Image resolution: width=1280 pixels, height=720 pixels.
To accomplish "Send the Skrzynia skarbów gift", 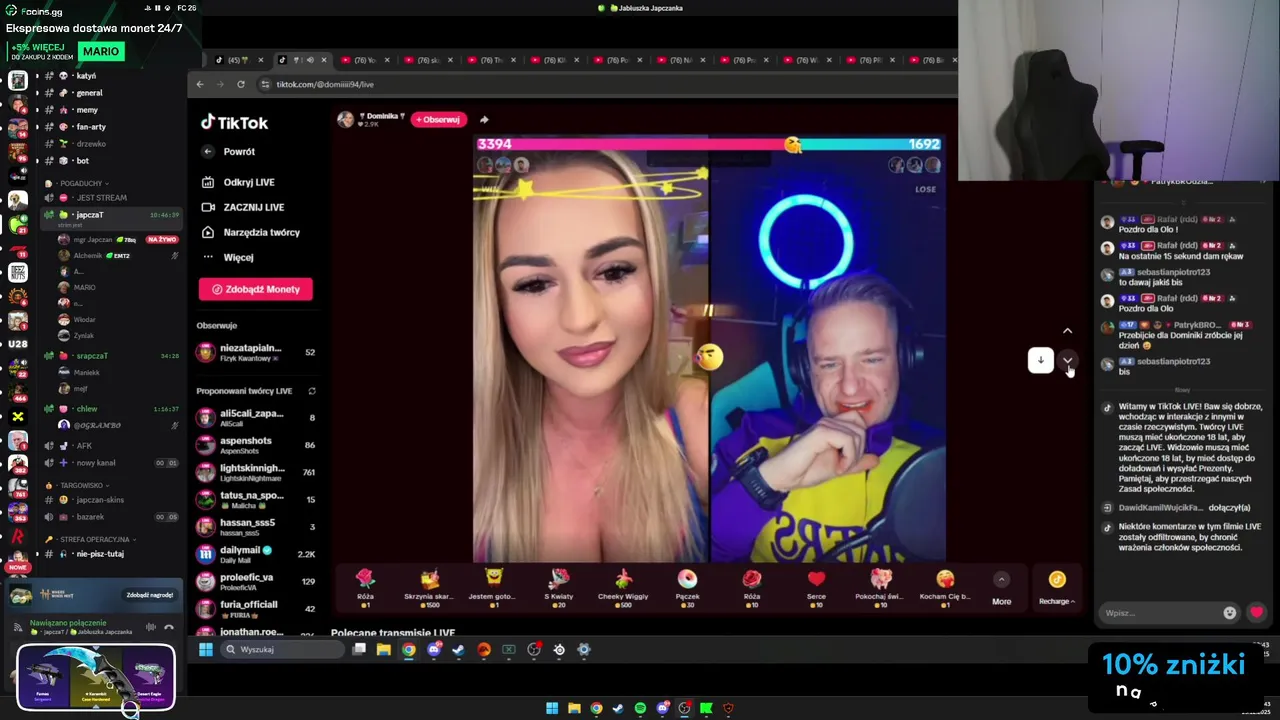I will click(429, 588).
